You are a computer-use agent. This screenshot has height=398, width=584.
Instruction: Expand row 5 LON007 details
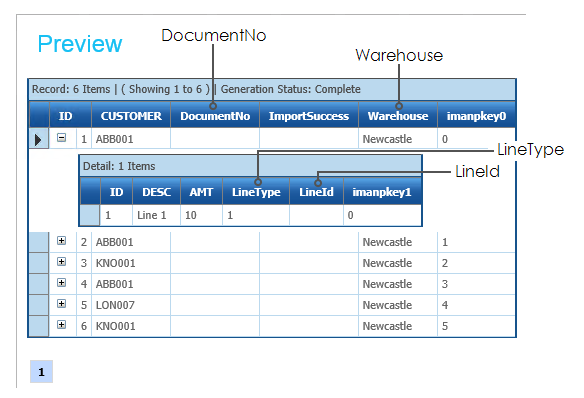(61, 304)
